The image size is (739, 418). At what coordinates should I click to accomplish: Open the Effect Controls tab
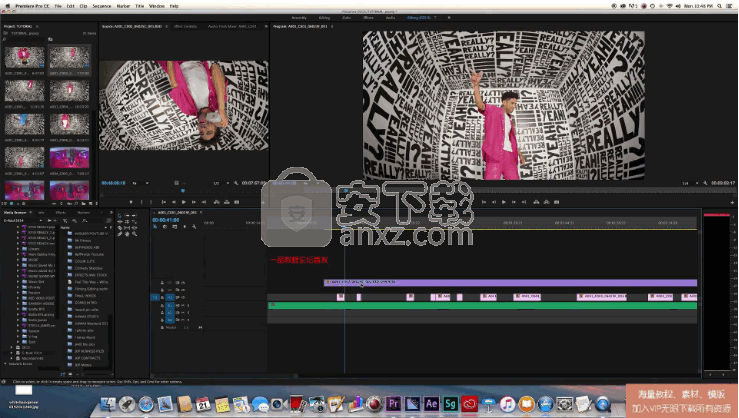(185, 26)
